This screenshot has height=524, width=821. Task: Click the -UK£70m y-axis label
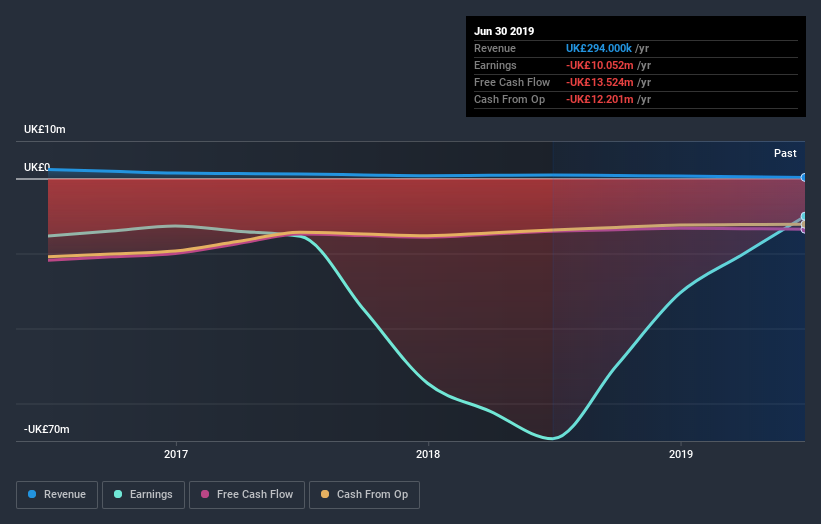click(47, 429)
